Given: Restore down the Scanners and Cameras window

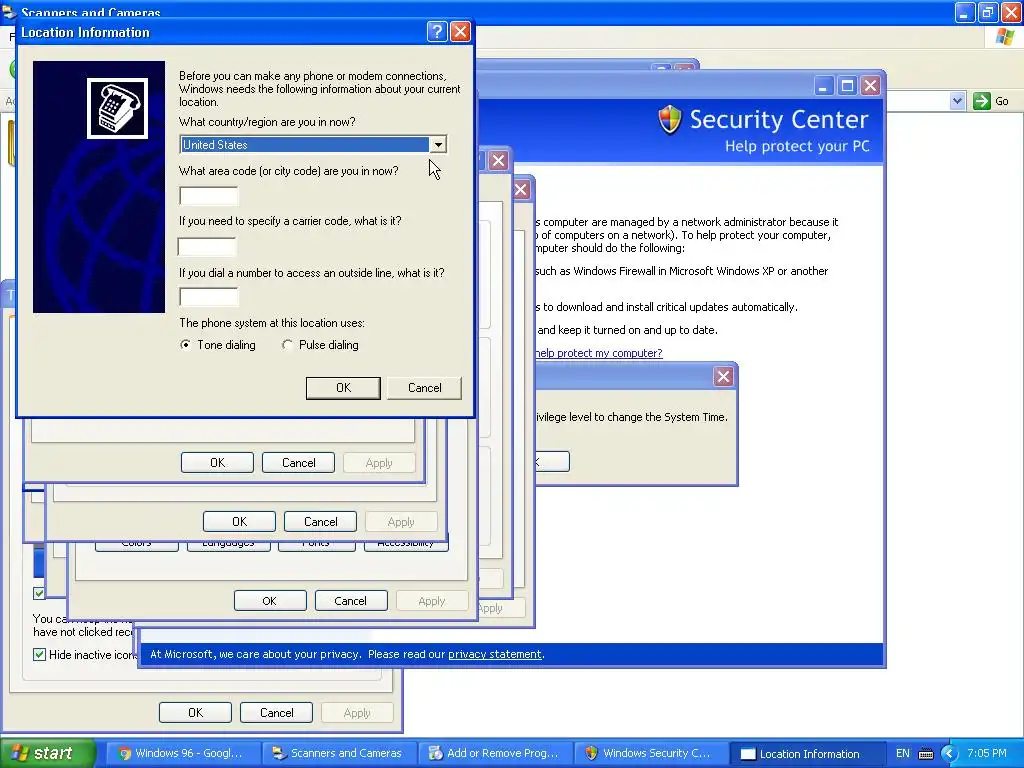Looking at the screenshot, I should point(988,12).
